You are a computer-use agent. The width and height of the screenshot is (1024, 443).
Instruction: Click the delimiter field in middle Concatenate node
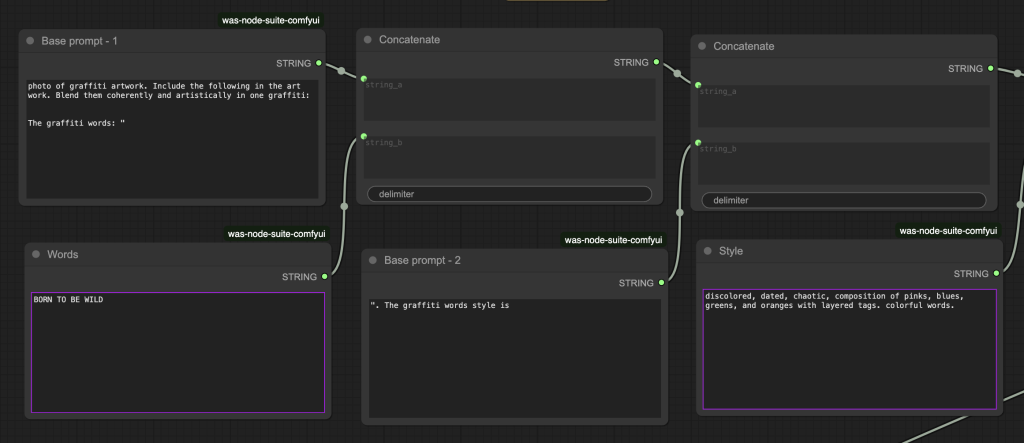[x=509, y=194]
